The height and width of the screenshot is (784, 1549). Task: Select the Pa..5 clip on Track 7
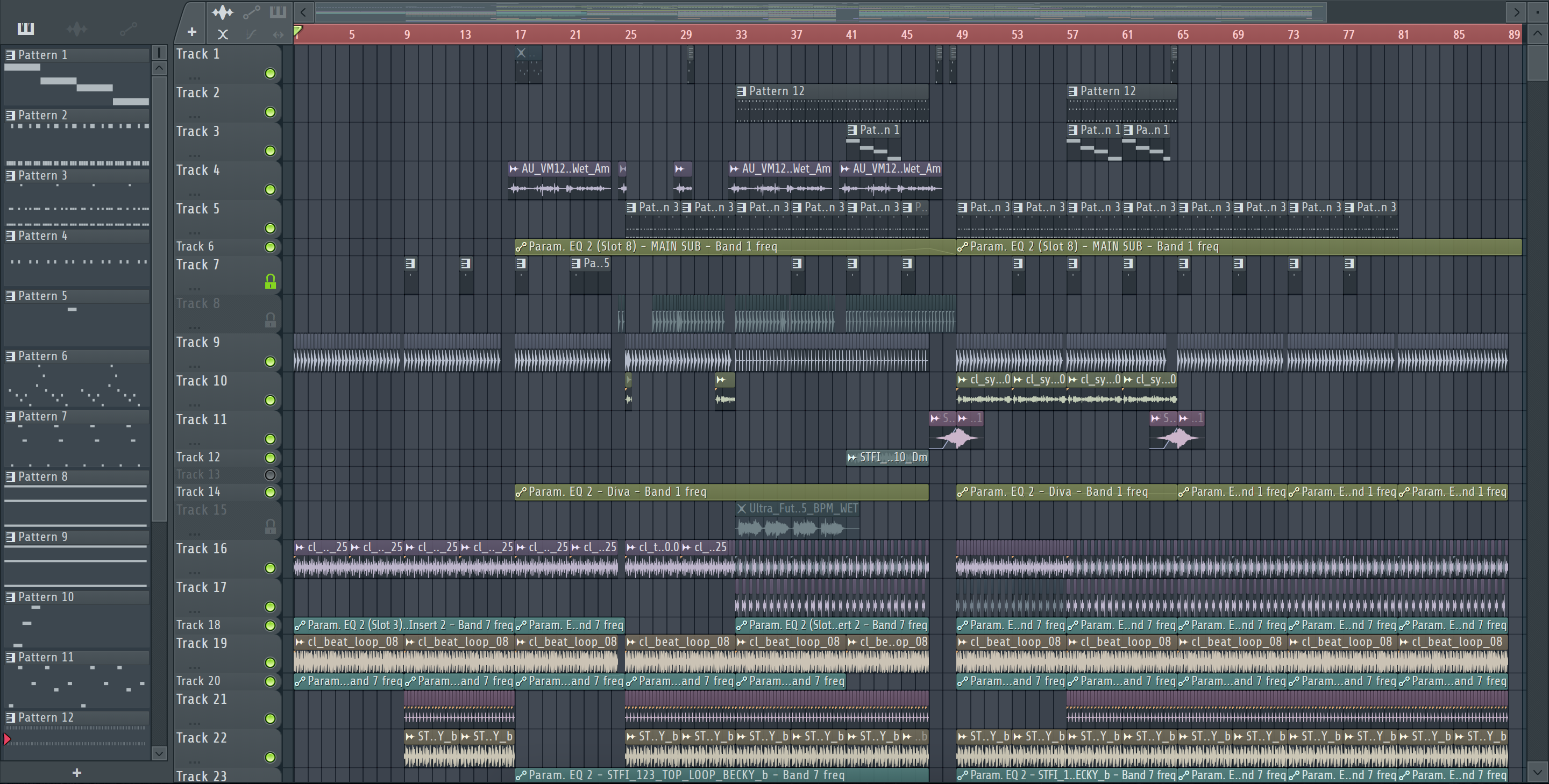pyautogui.click(x=591, y=275)
